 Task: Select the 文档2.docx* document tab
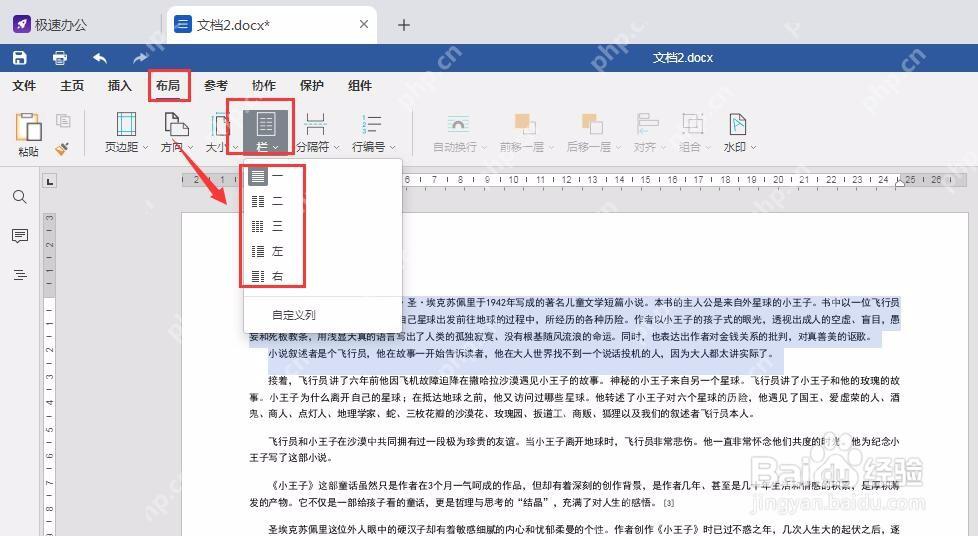click(272, 25)
